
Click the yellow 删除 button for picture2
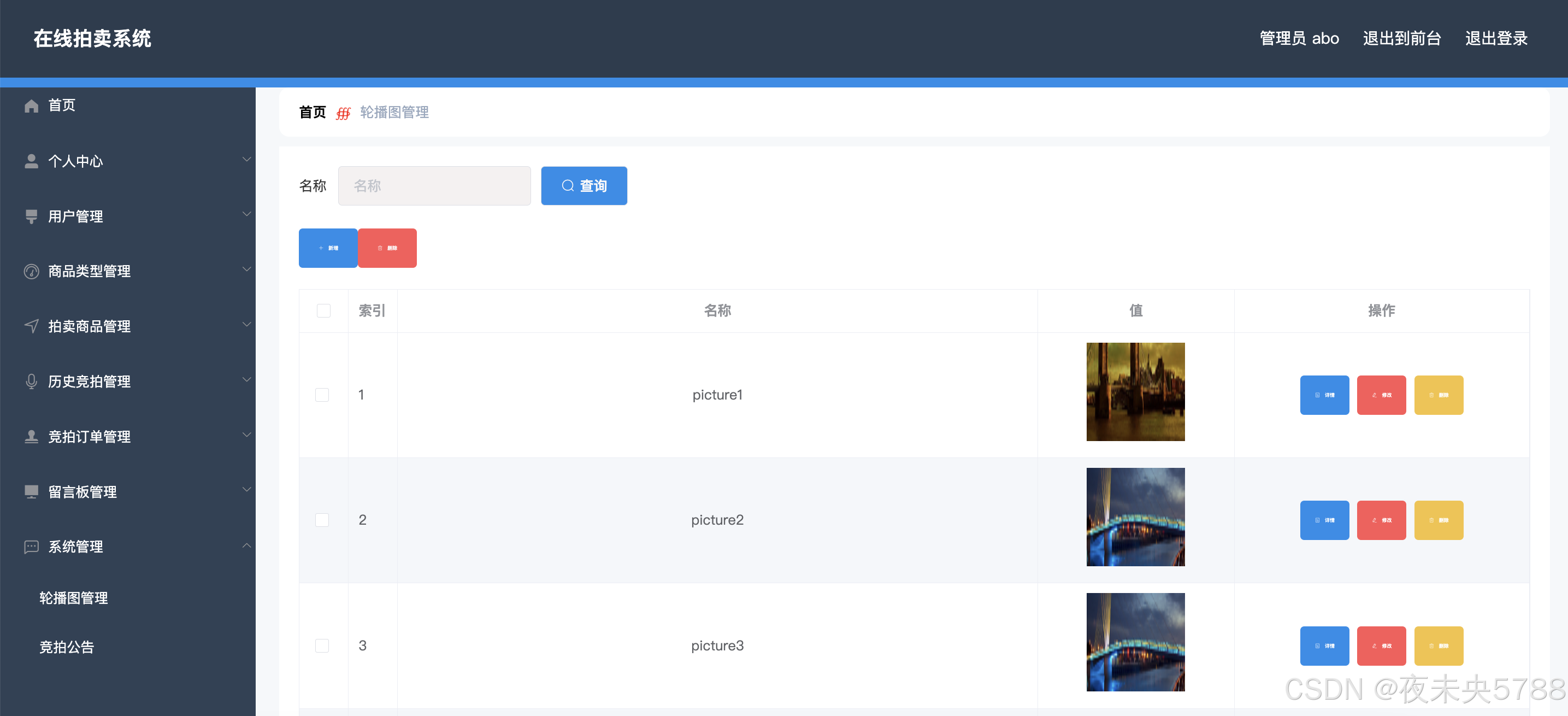[1438, 520]
